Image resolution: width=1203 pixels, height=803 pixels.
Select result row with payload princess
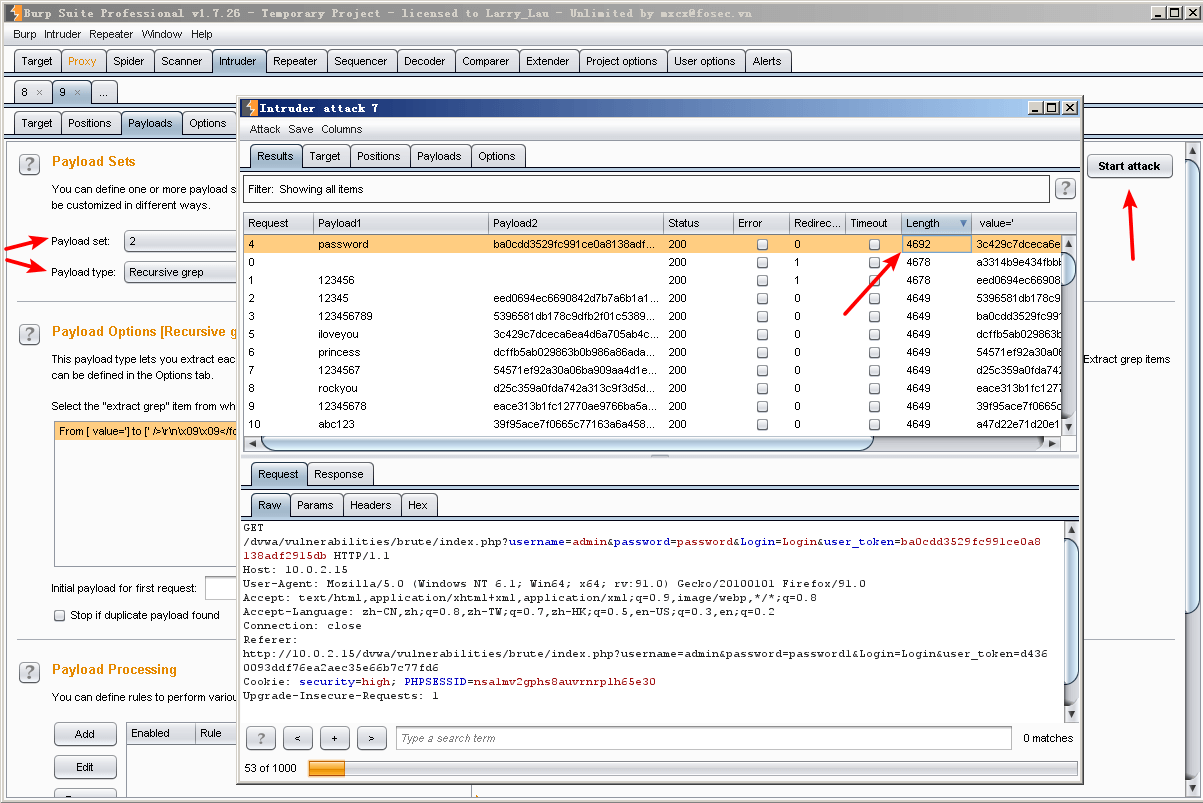pos(652,352)
